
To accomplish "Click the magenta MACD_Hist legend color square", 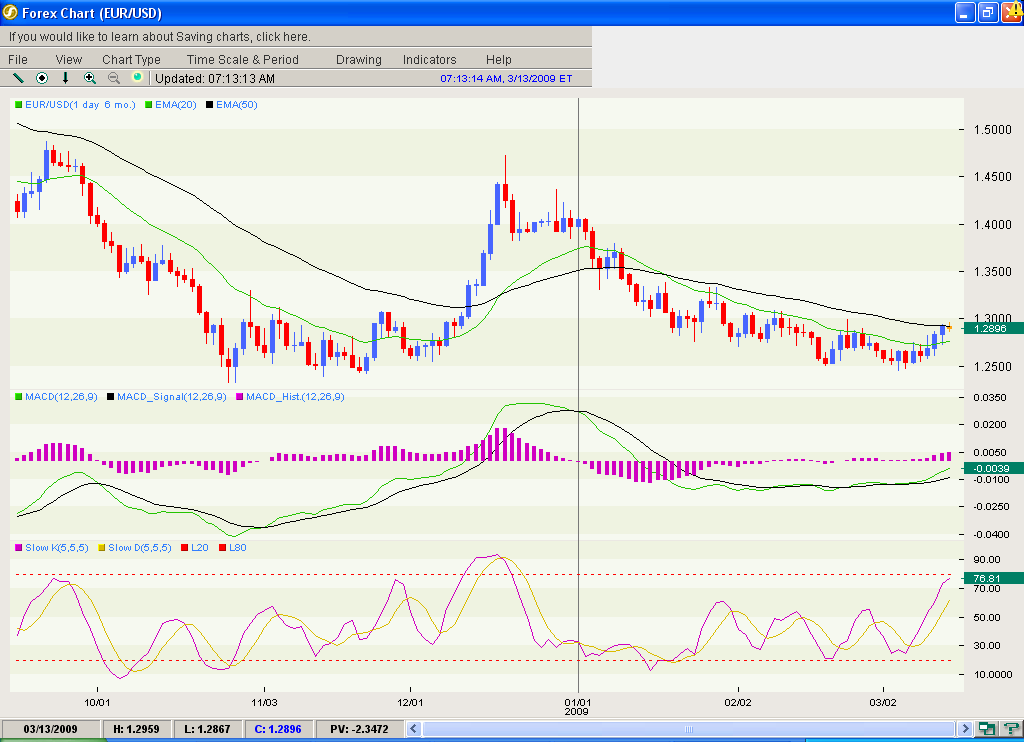I will [x=240, y=396].
